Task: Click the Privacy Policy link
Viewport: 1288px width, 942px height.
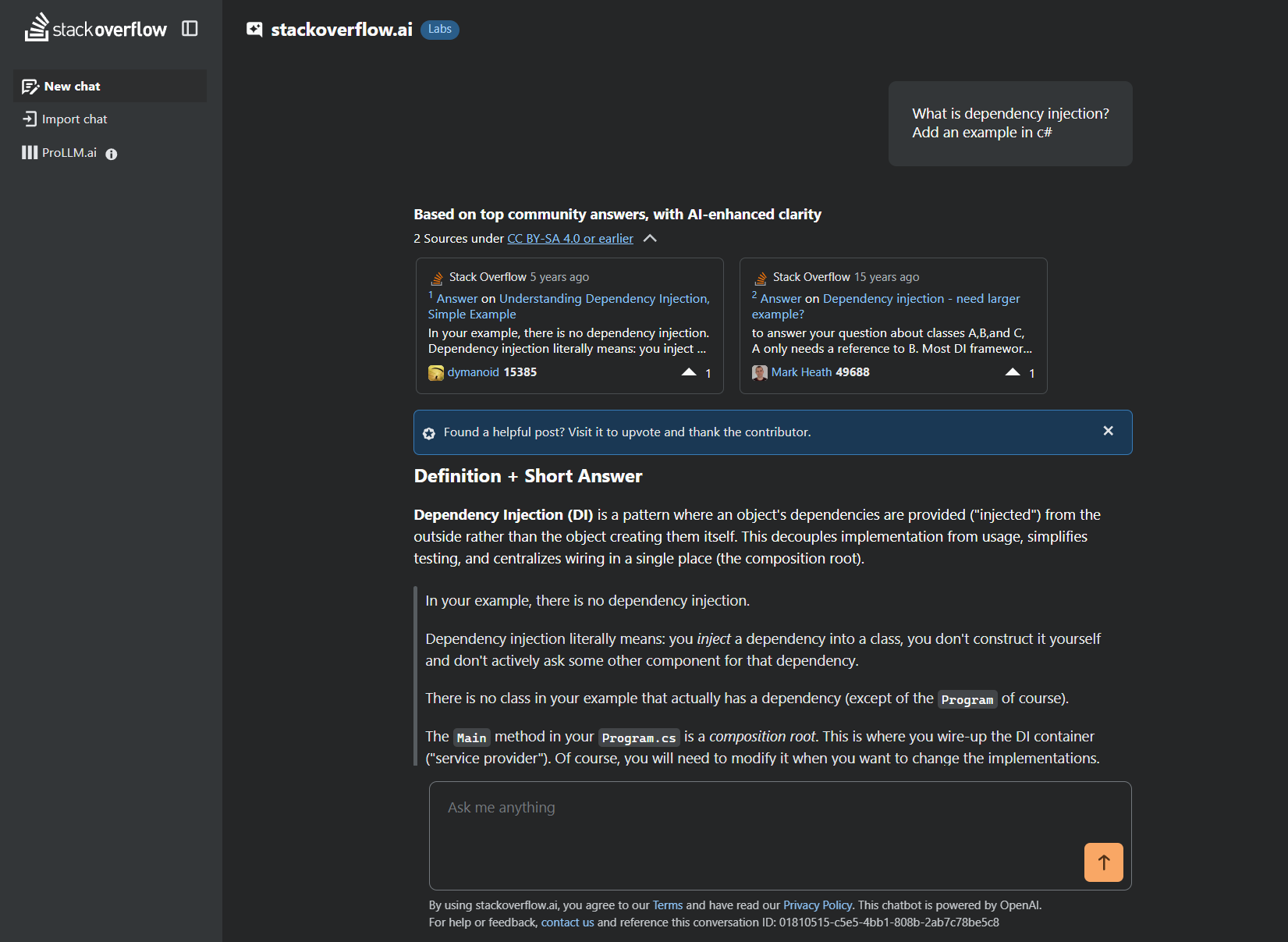Action: coord(818,905)
